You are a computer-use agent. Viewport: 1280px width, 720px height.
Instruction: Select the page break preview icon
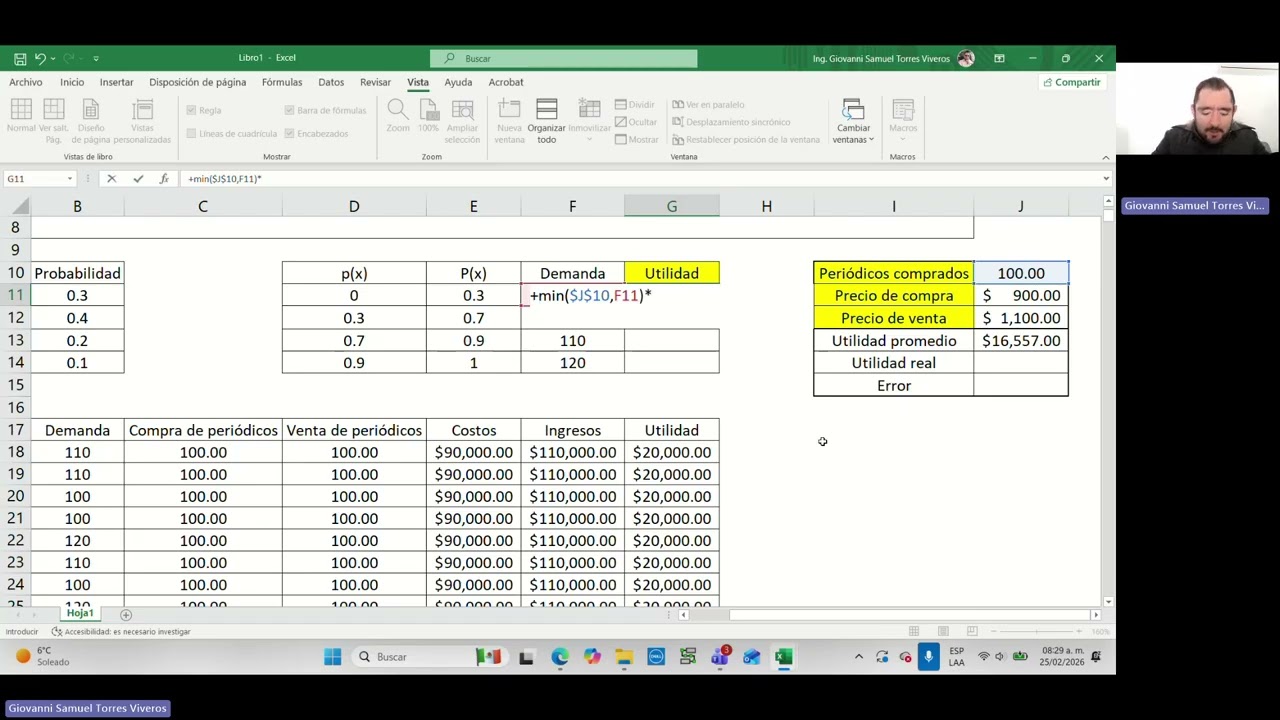[x=54, y=116]
